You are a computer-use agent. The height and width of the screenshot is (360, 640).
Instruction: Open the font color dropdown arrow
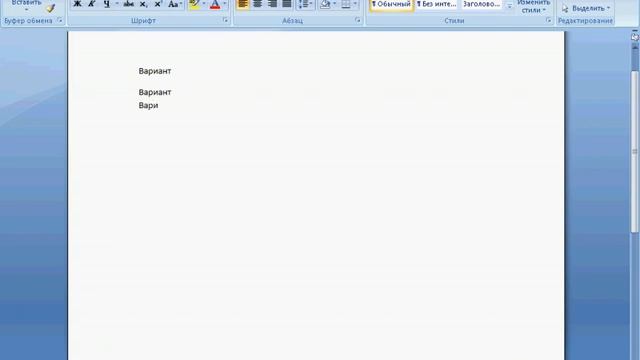pos(224,4)
